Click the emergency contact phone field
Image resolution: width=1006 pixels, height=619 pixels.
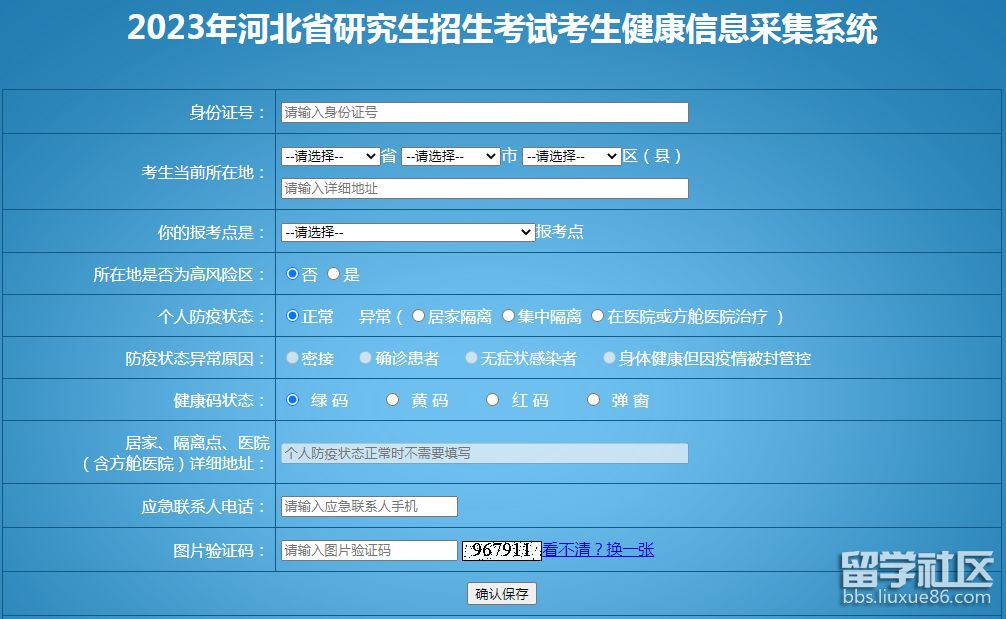(369, 506)
